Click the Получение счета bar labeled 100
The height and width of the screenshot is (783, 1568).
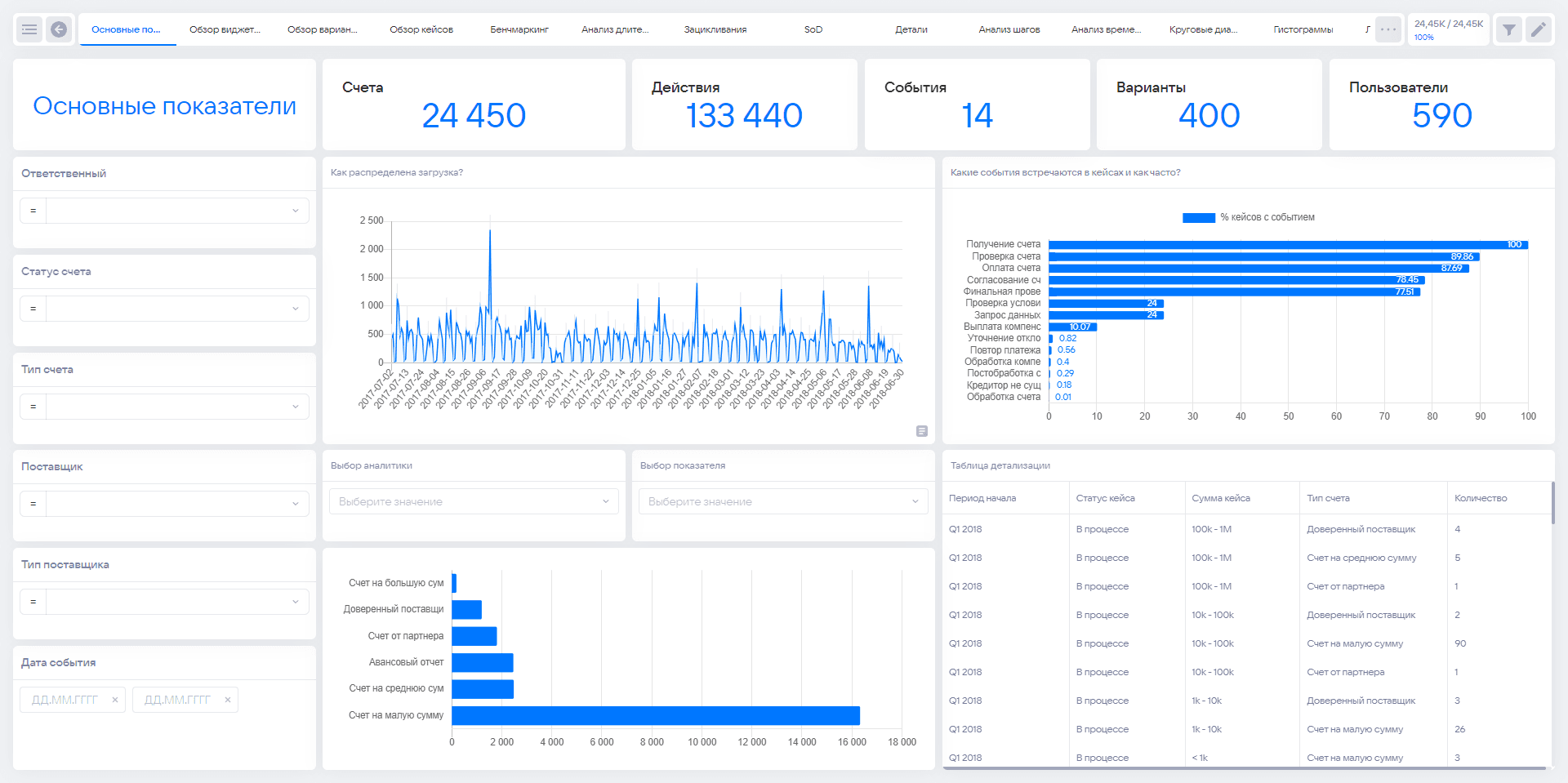pos(1288,245)
